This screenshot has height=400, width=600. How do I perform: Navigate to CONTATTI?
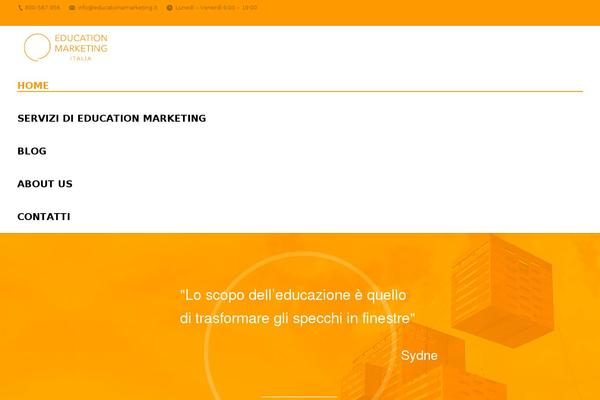(x=44, y=217)
